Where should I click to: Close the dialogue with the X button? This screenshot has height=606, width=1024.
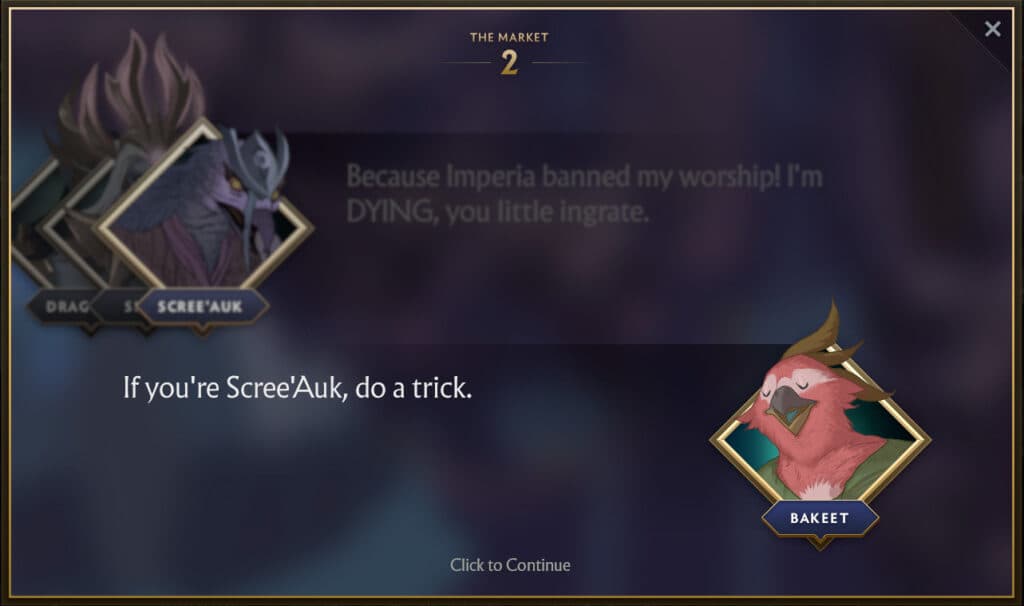click(993, 29)
